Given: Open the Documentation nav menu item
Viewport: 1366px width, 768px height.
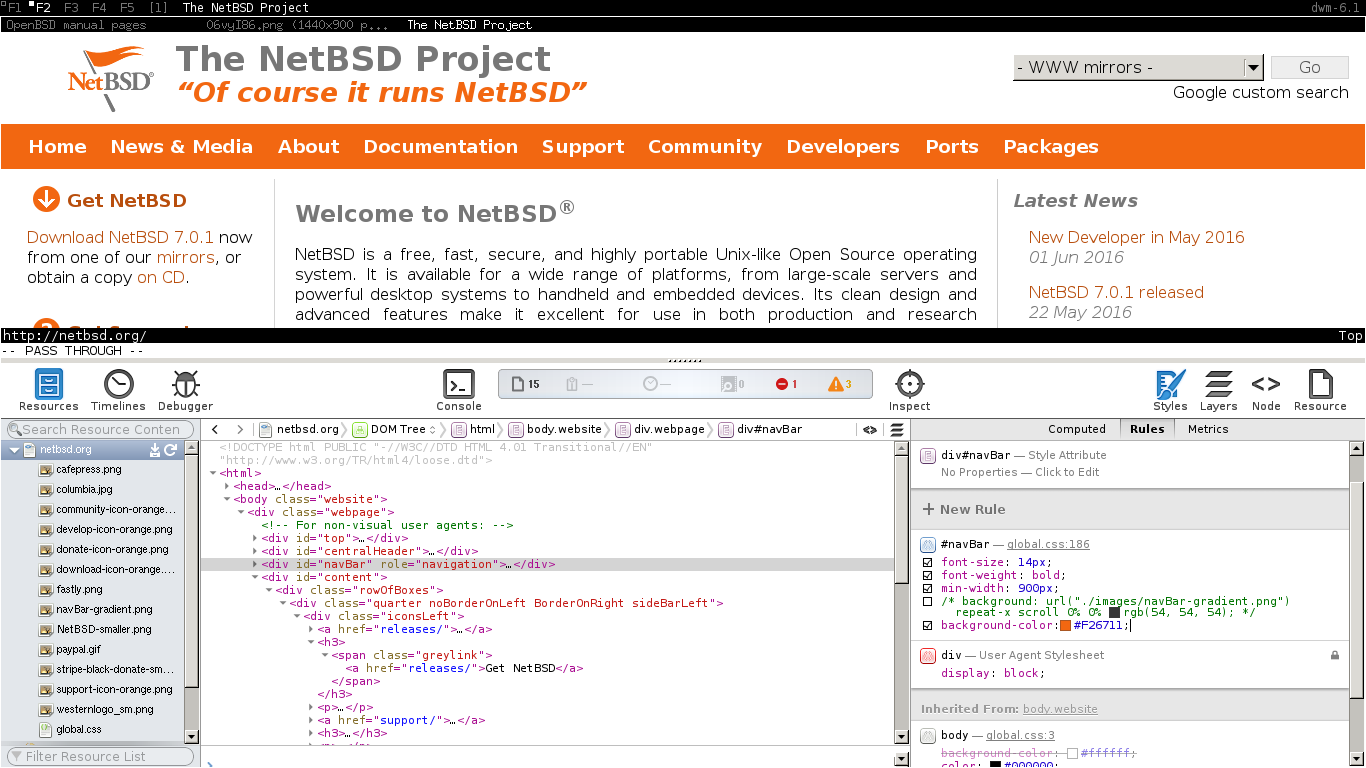Looking at the screenshot, I should click(x=441, y=146).
